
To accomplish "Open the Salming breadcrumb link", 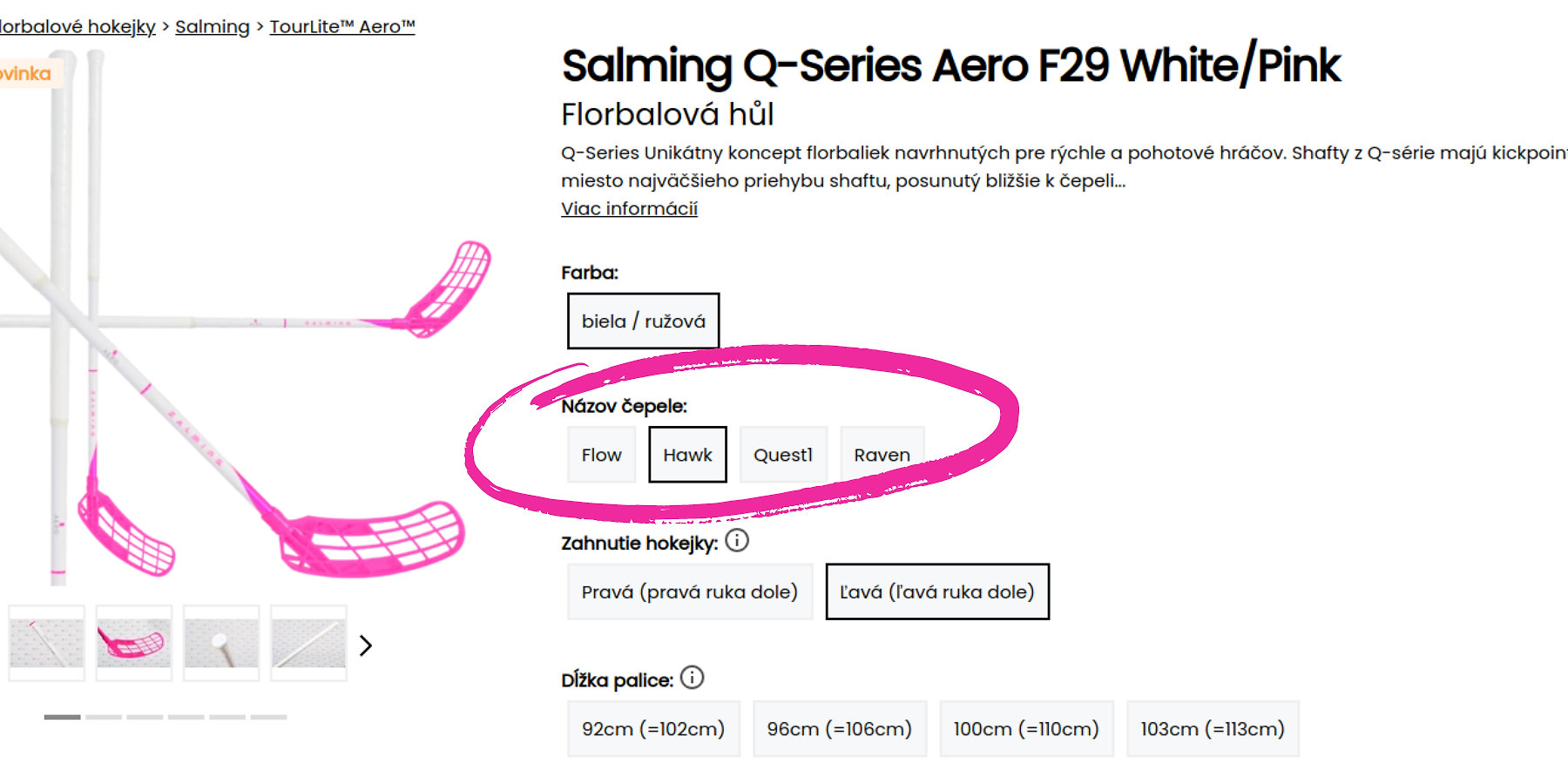I will [x=212, y=27].
